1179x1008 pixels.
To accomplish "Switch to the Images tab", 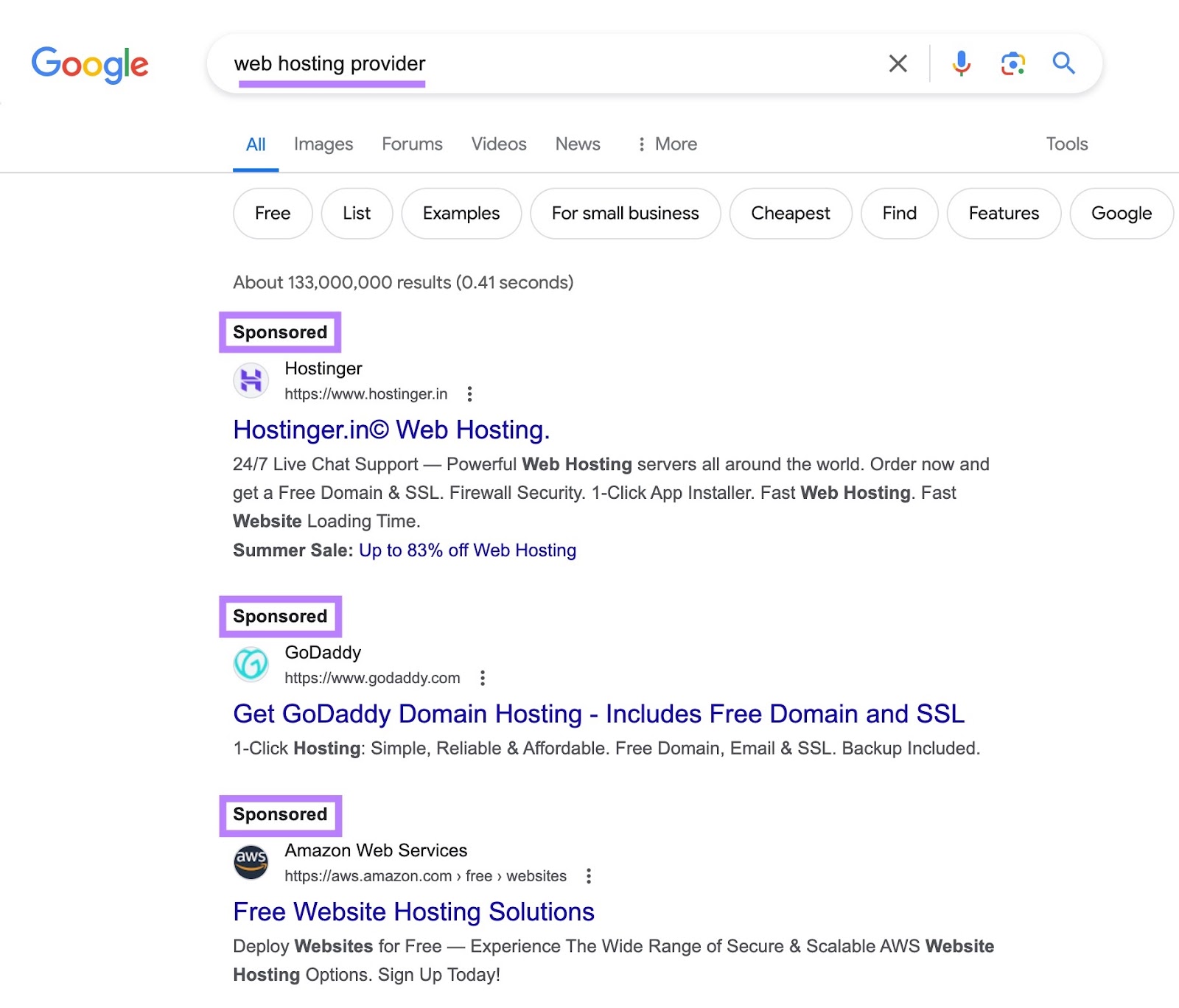I will coord(323,144).
